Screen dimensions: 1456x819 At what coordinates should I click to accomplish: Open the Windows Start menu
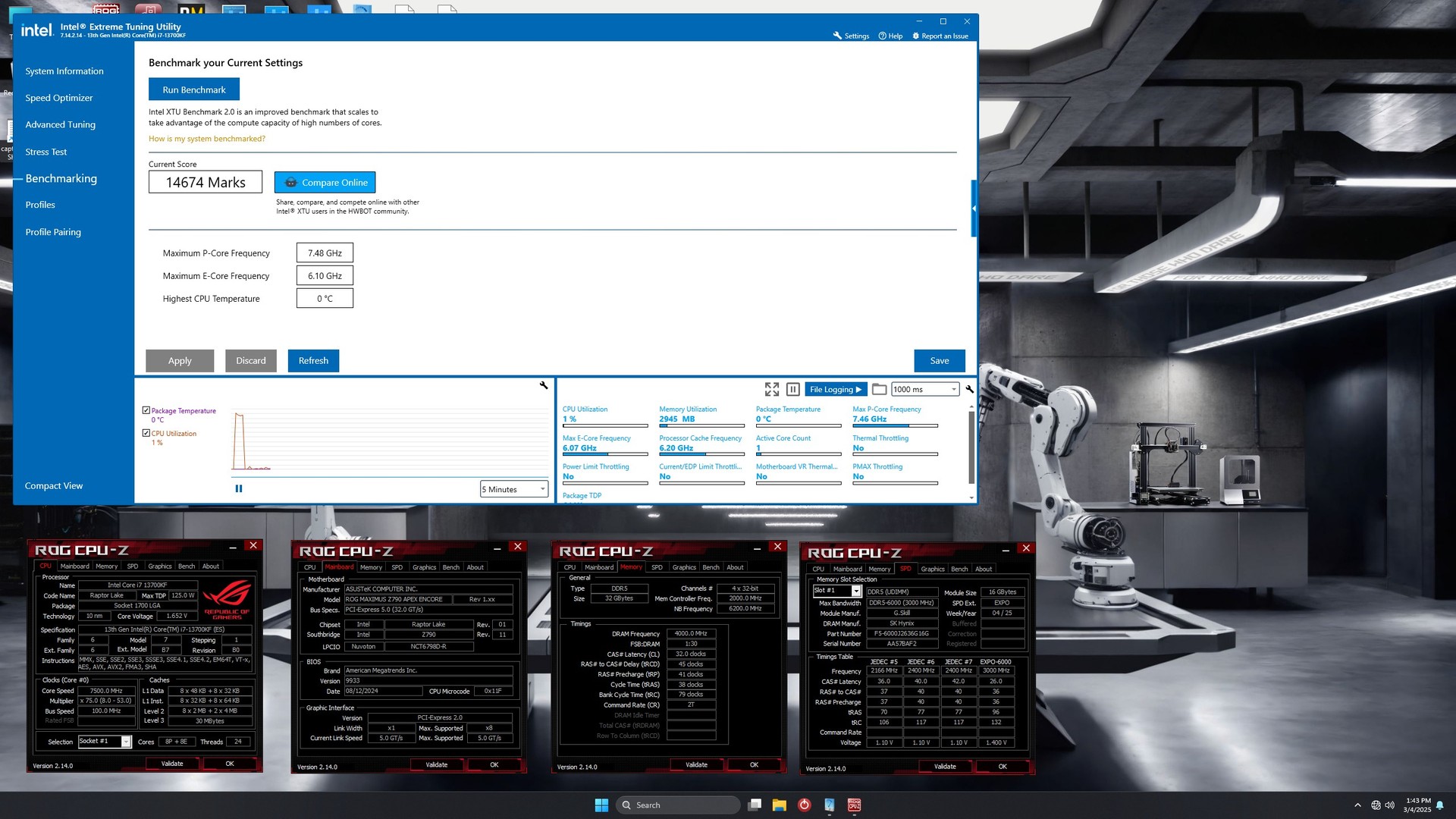coord(601,805)
